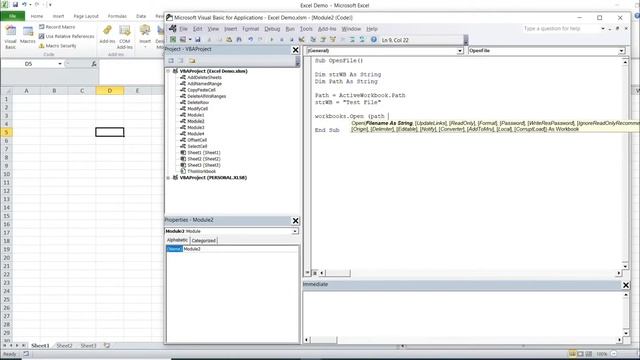Click the Paste icon in the VBA toolbar
The width and height of the screenshot is (640, 360).
pos(229,40)
